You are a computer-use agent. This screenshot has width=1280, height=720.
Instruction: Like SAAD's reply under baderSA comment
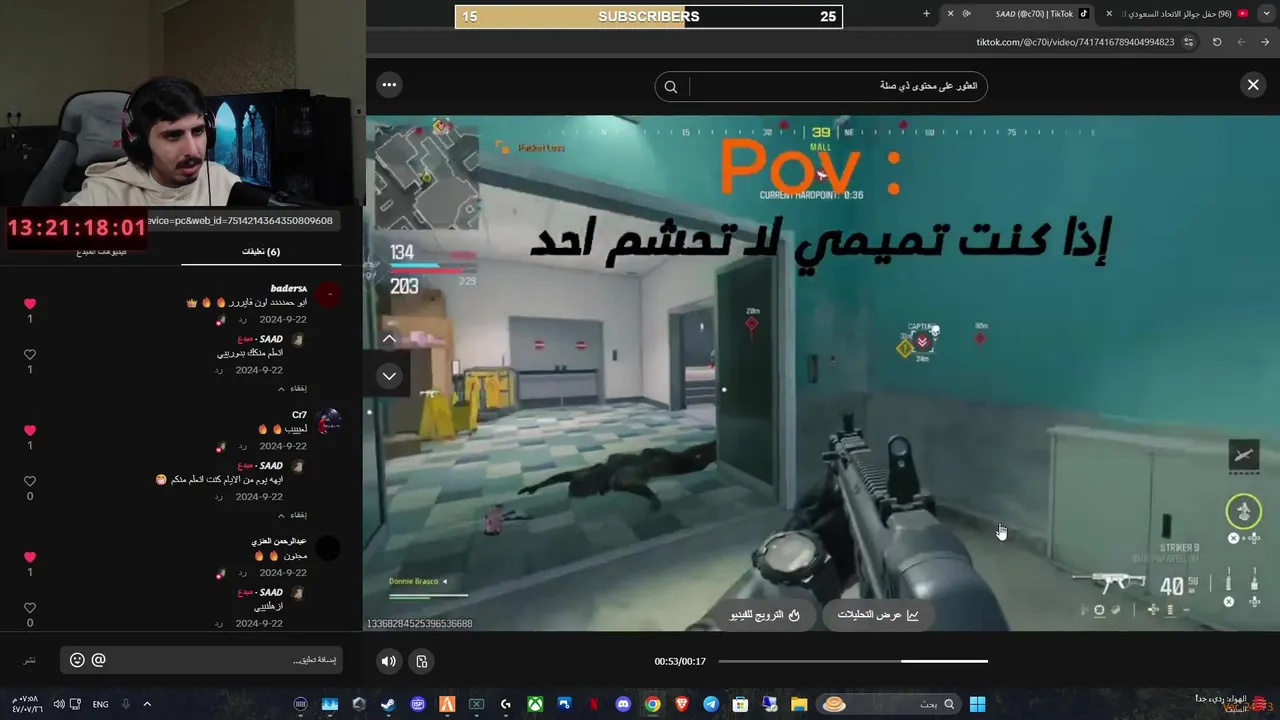coord(29,354)
